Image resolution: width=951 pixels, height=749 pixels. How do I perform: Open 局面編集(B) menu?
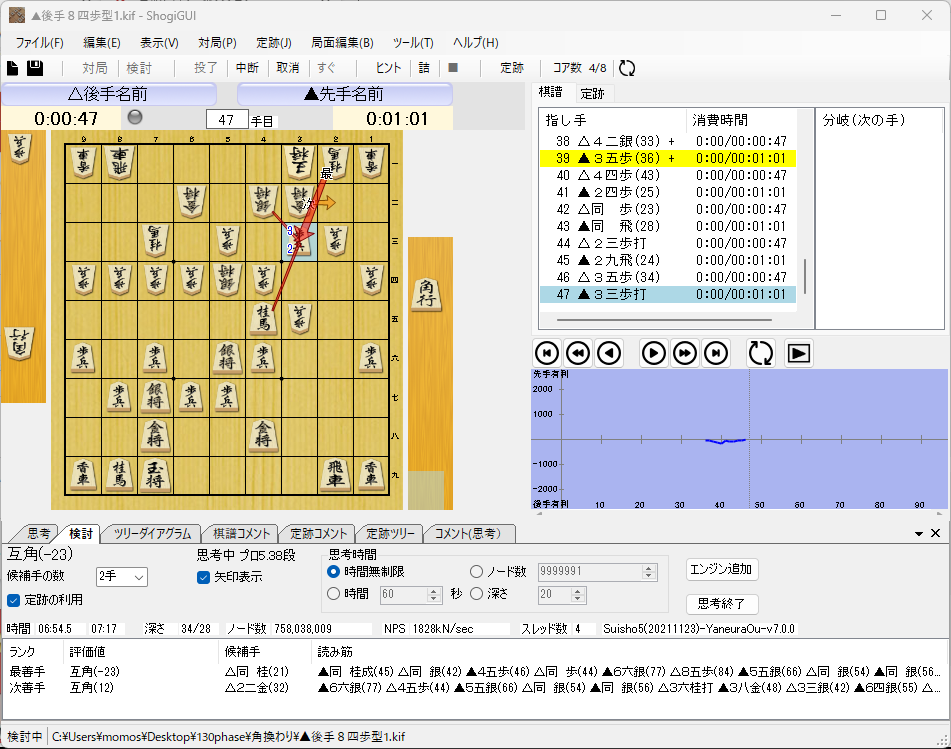[x=342, y=42]
